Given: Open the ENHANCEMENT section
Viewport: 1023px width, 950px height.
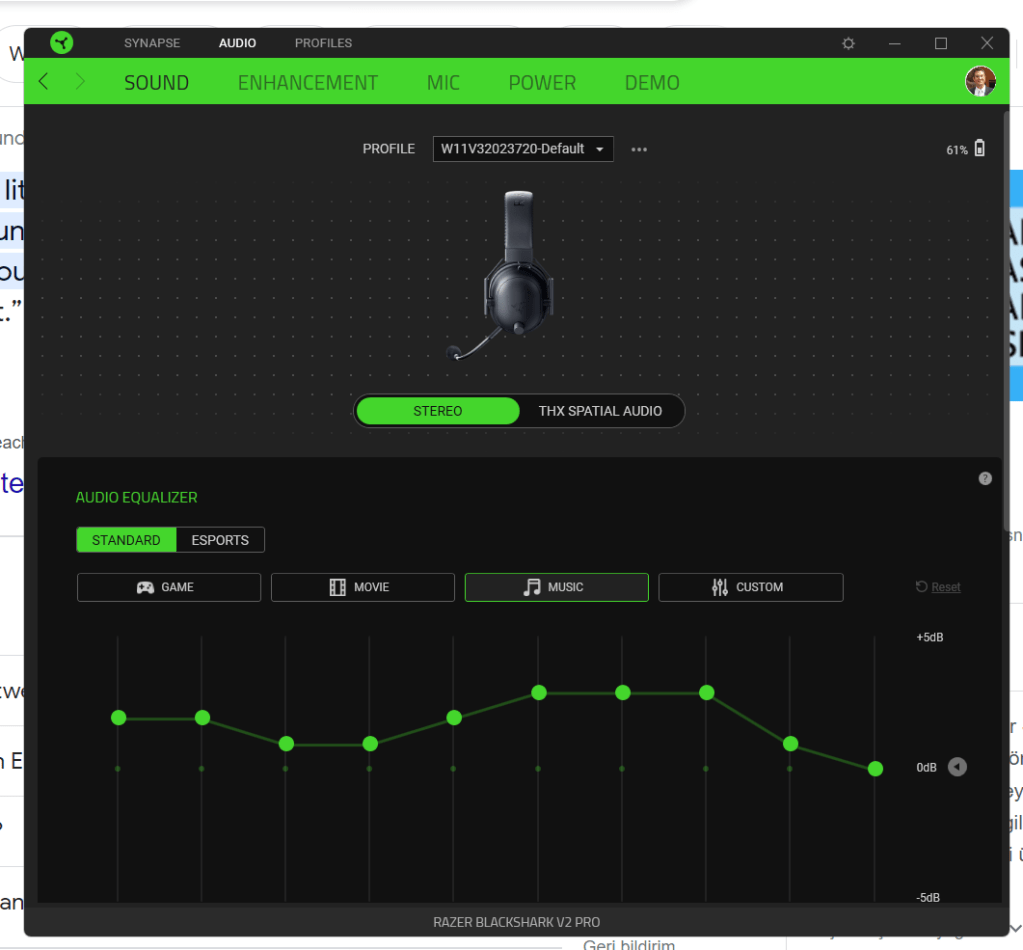Looking at the screenshot, I should click(x=307, y=83).
